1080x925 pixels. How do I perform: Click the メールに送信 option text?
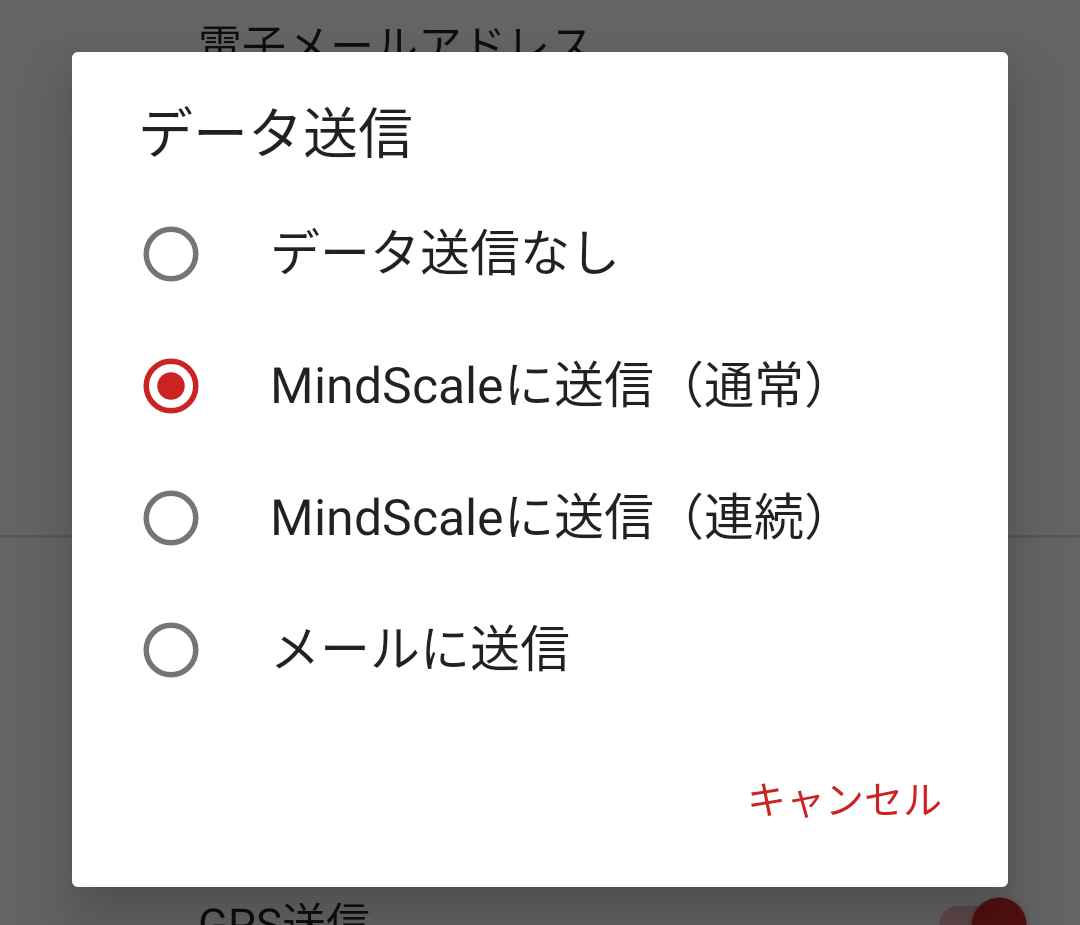click(421, 650)
